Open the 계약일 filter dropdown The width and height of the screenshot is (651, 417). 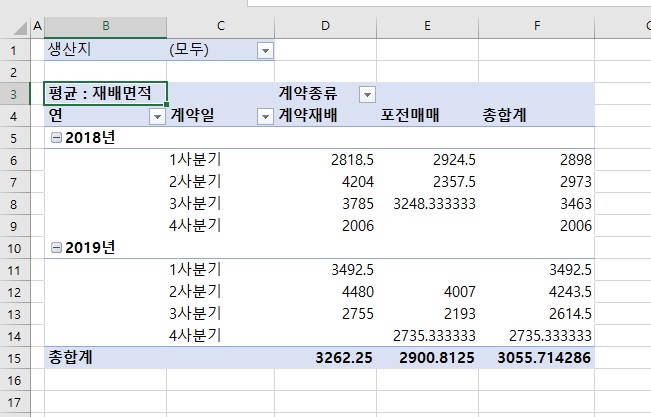click(265, 117)
